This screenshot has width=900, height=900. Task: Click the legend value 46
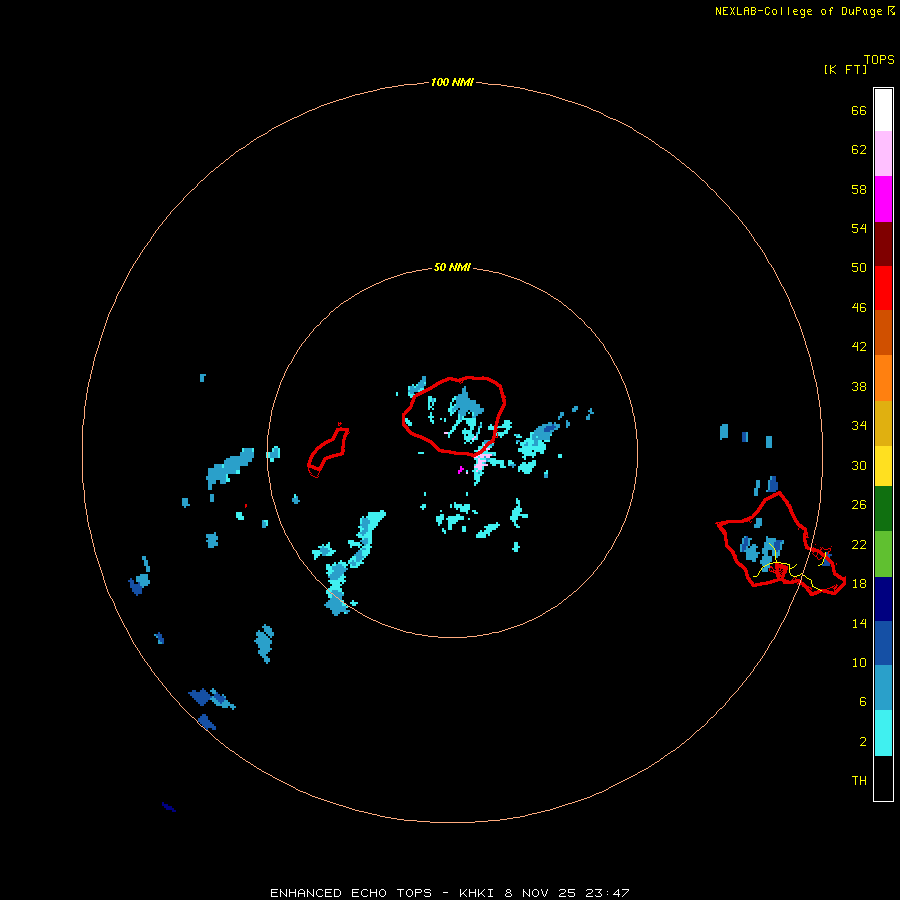[859, 308]
